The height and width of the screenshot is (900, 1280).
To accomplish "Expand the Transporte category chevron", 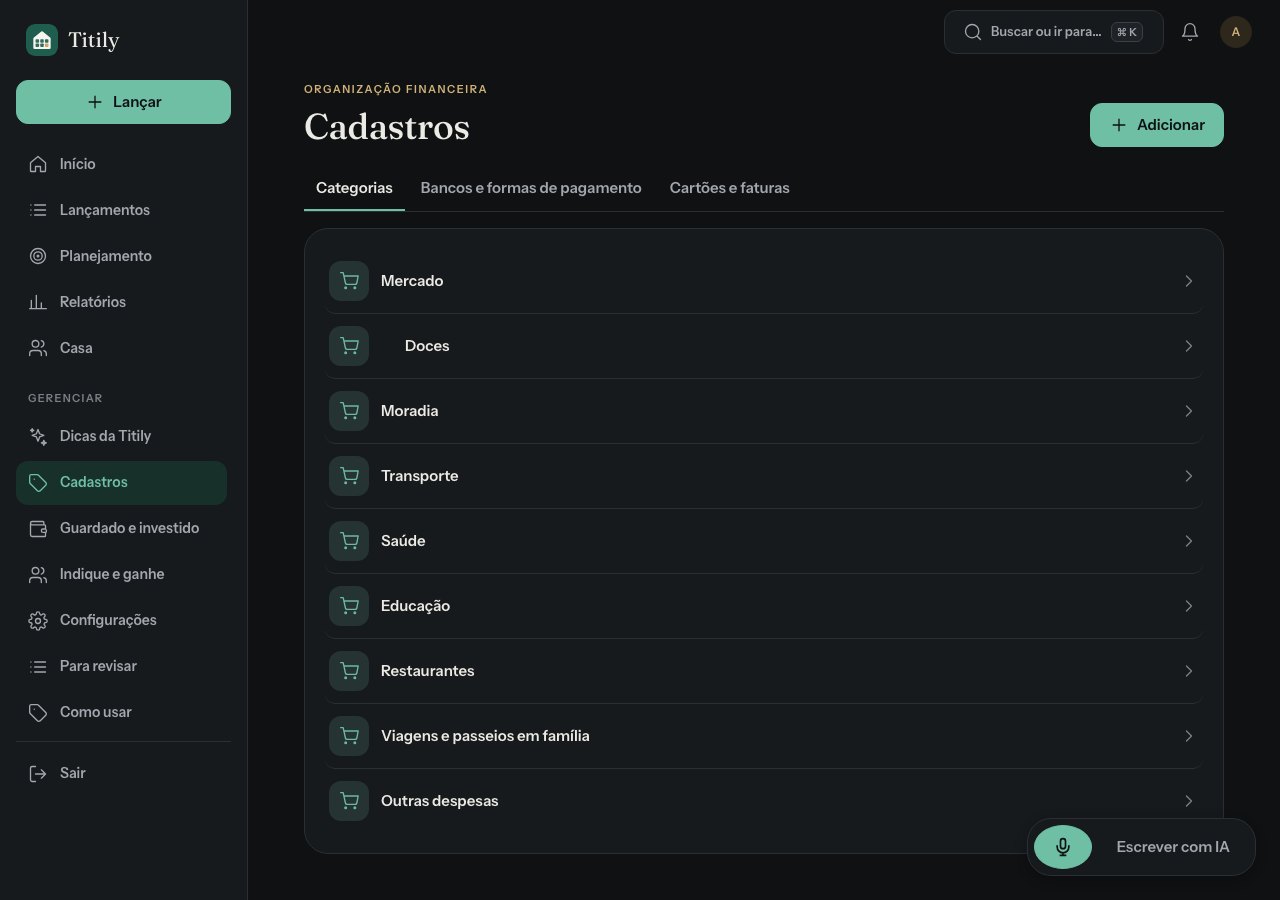I will point(1189,476).
